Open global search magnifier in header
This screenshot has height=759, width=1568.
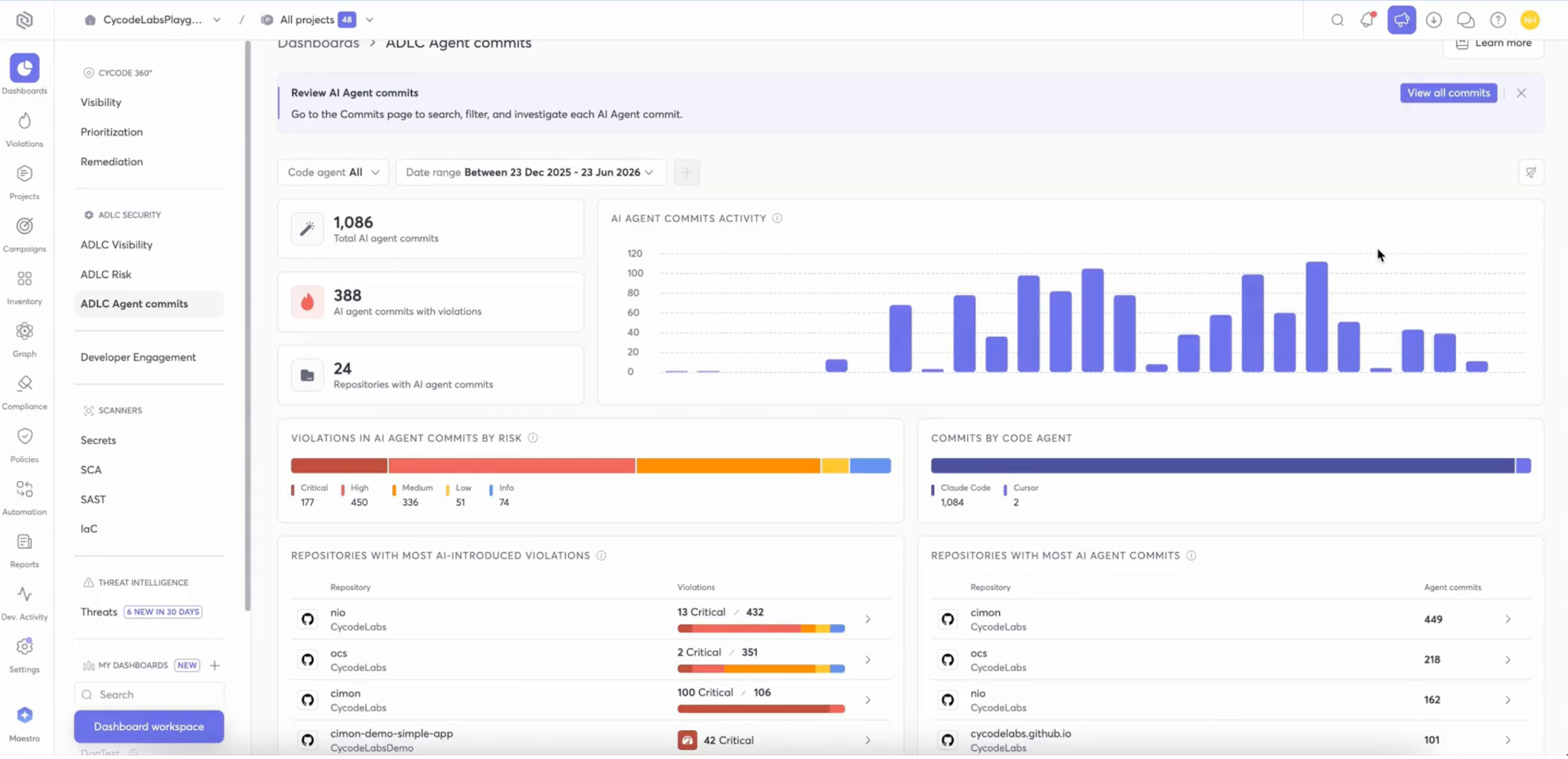1338,20
